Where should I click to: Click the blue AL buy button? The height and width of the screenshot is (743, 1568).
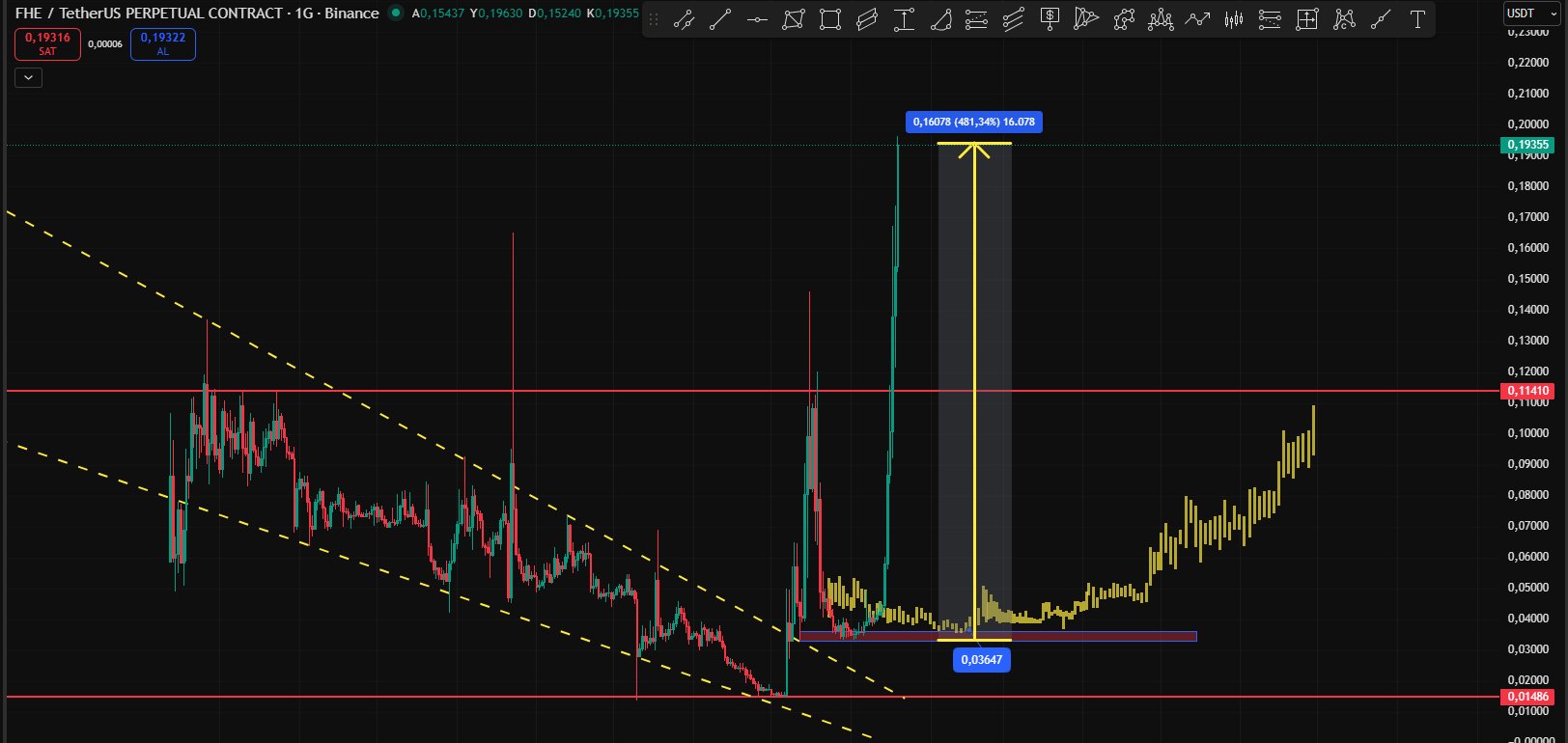tap(163, 44)
